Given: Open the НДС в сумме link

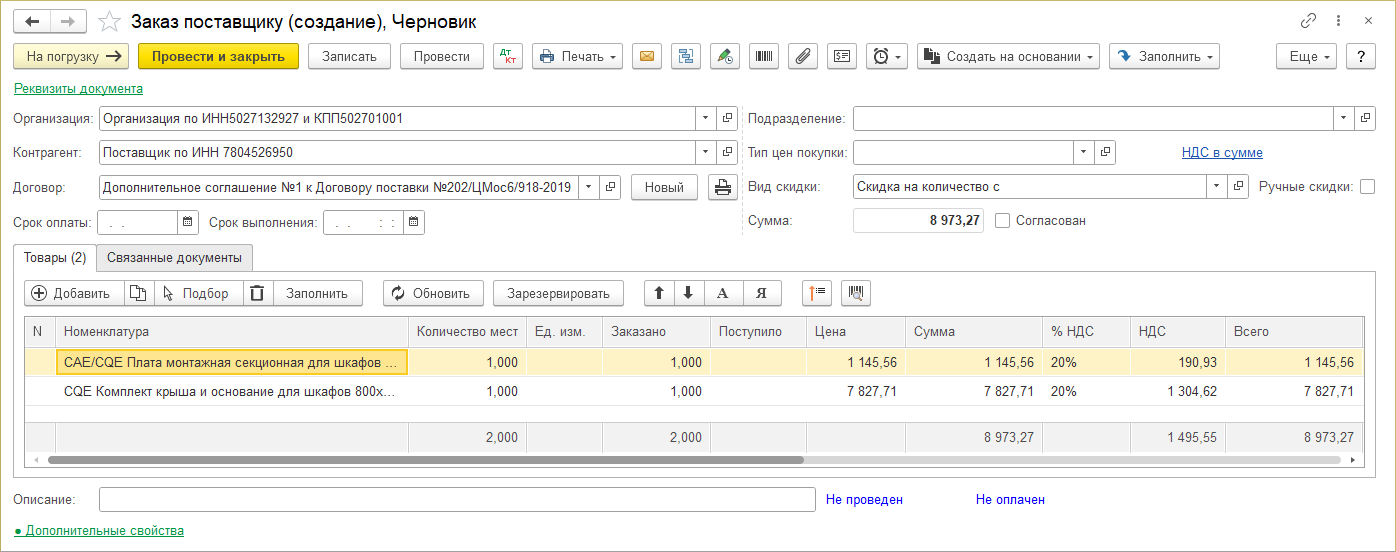Looking at the screenshot, I should (1221, 153).
